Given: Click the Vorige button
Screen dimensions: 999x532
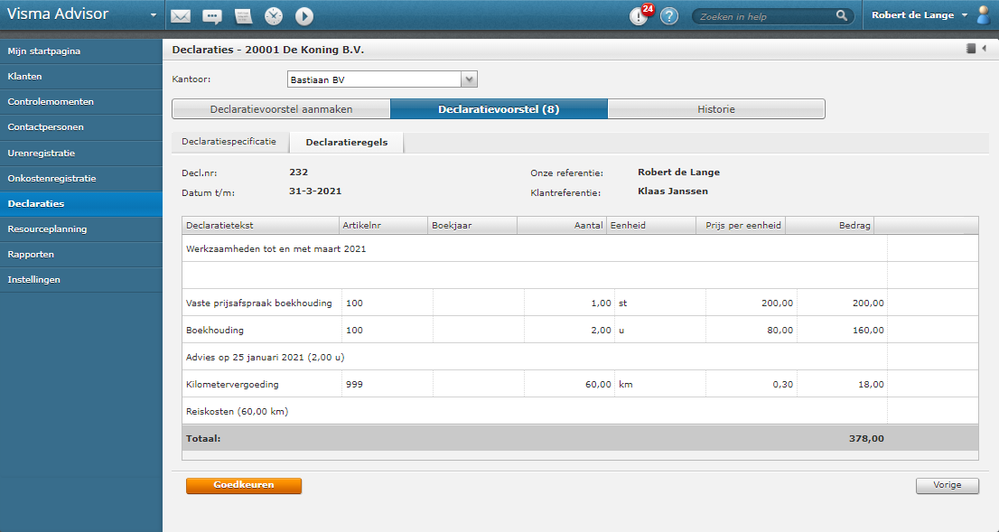Looking at the screenshot, I should (x=947, y=485).
